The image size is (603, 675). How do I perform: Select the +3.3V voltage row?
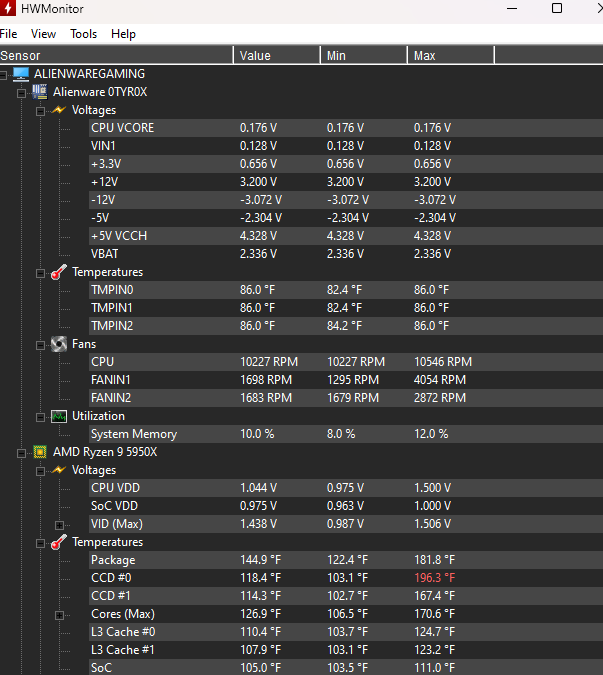[346, 164]
